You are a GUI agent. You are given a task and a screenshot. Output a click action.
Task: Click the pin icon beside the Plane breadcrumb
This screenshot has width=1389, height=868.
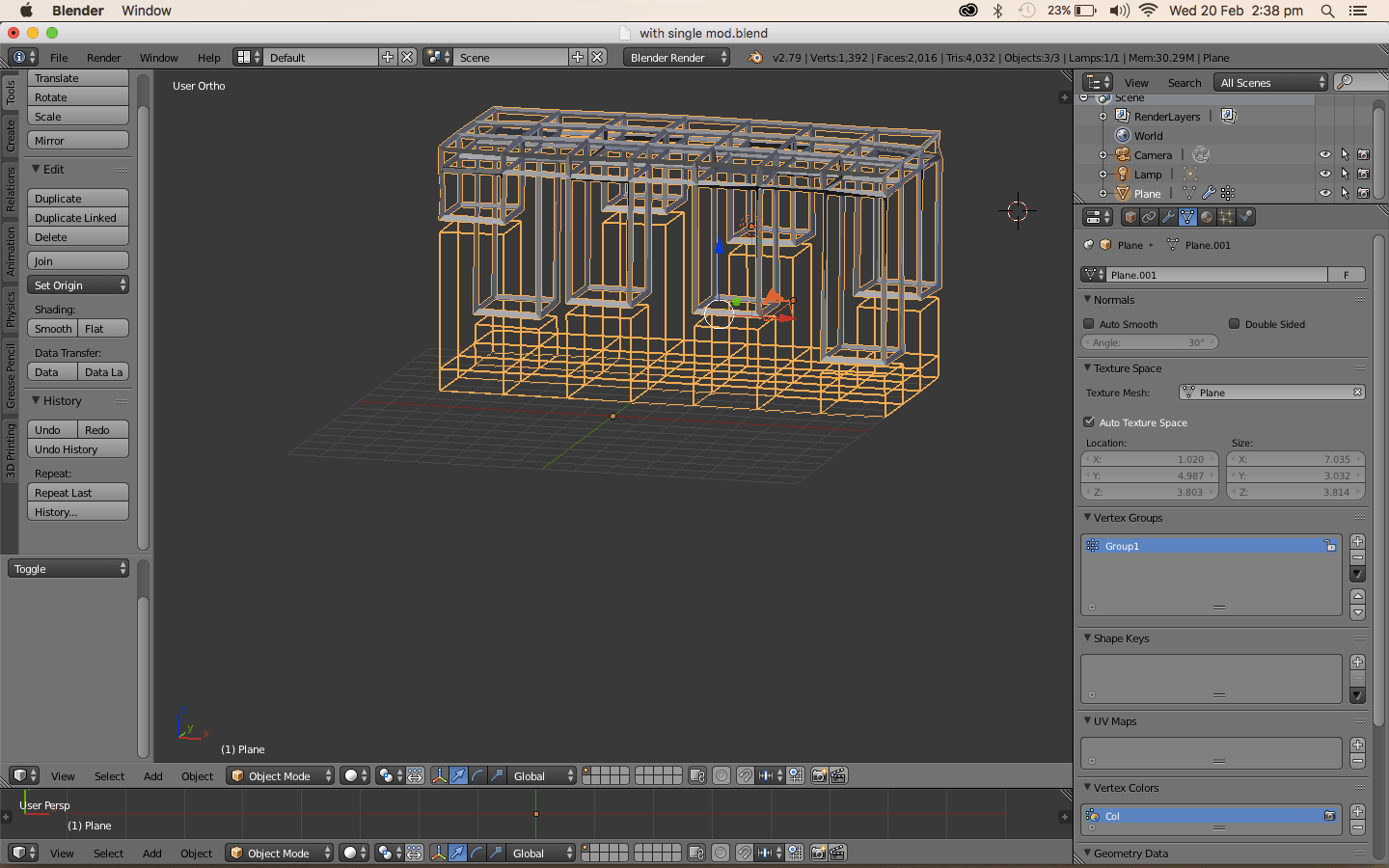pos(1089,245)
